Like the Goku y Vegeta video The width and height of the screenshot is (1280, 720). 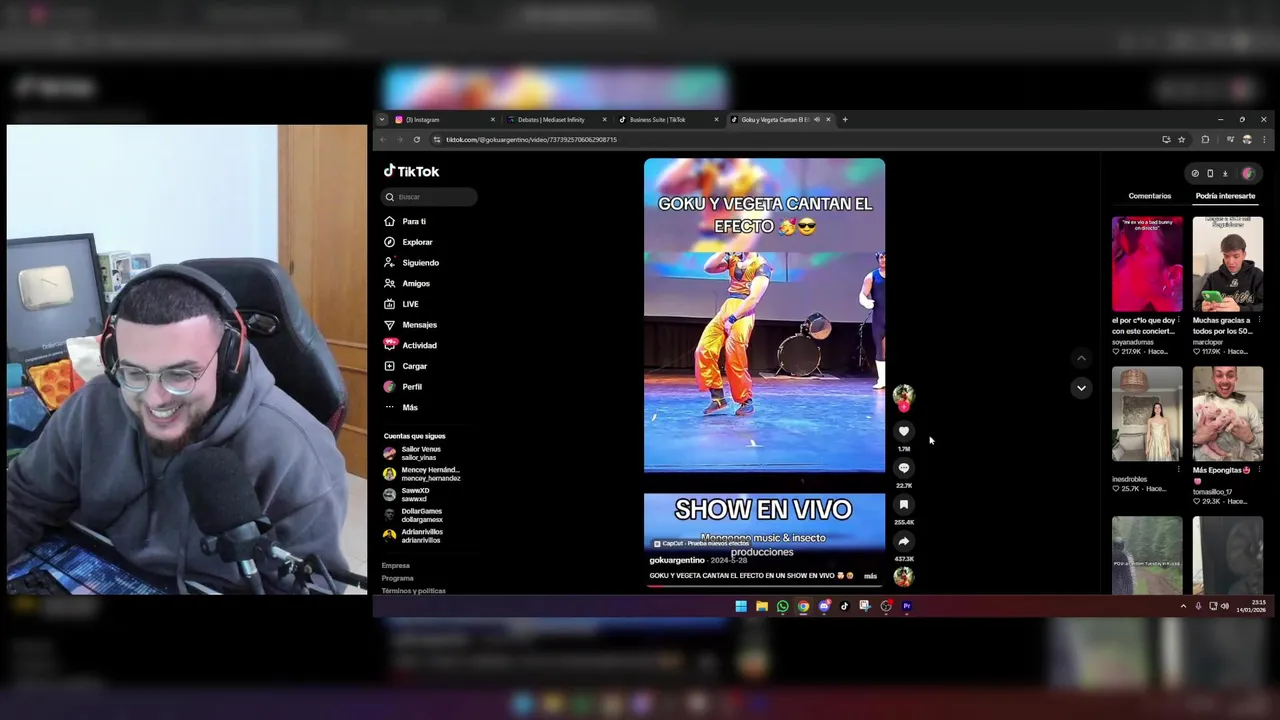pyautogui.click(x=904, y=431)
